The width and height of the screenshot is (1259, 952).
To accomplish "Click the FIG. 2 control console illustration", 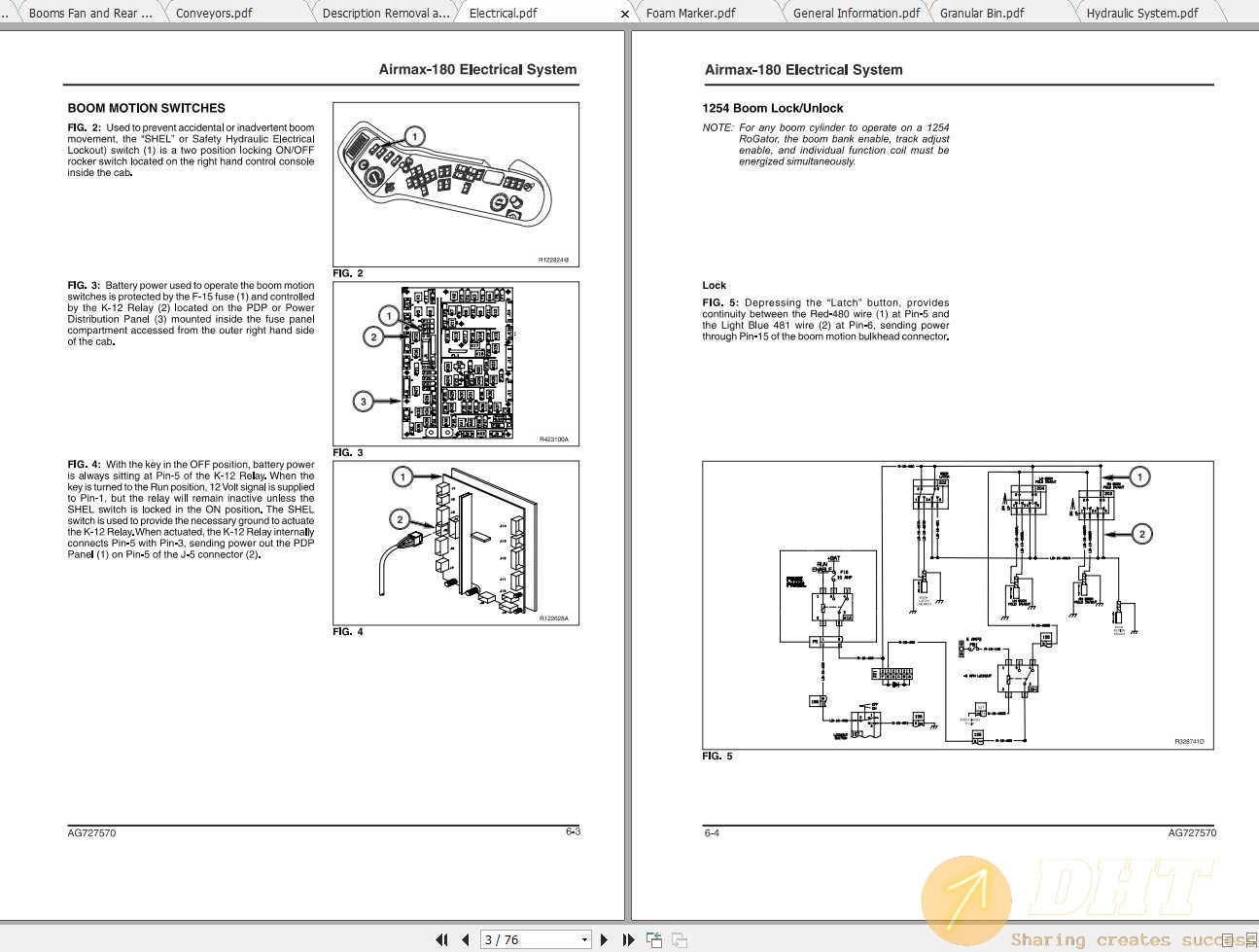I will coord(456,185).
